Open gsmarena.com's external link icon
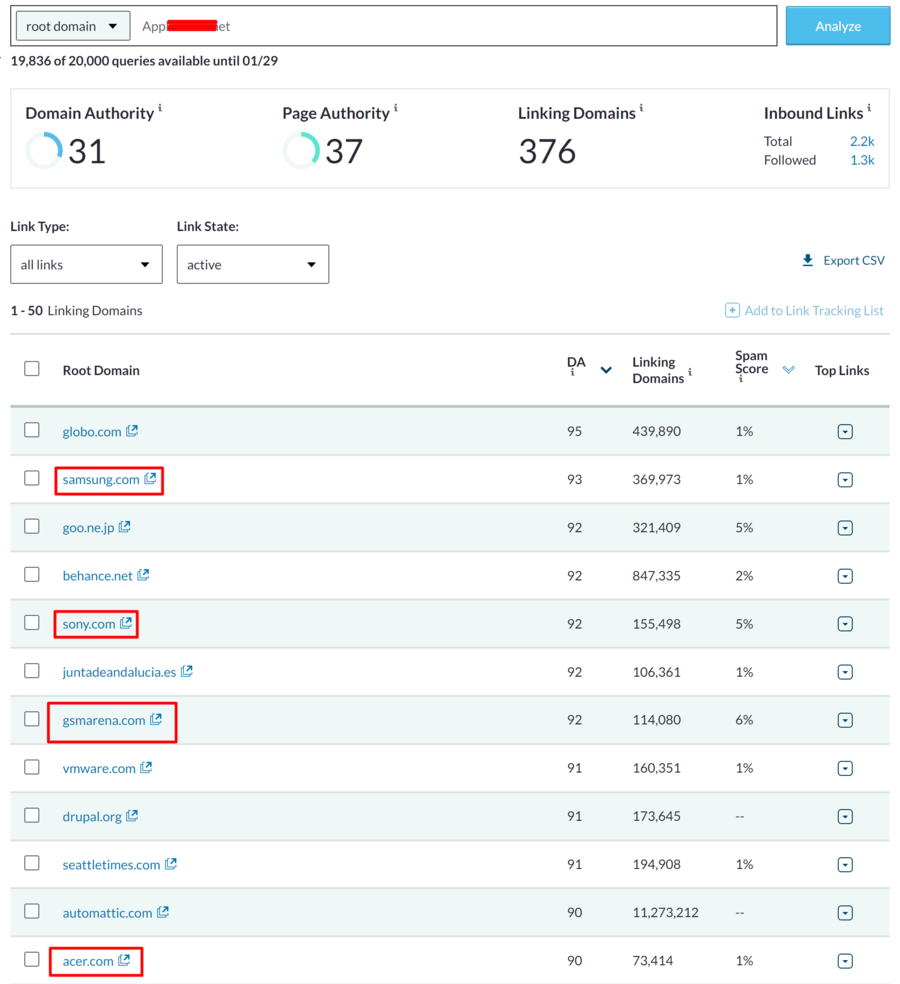 tap(156, 719)
